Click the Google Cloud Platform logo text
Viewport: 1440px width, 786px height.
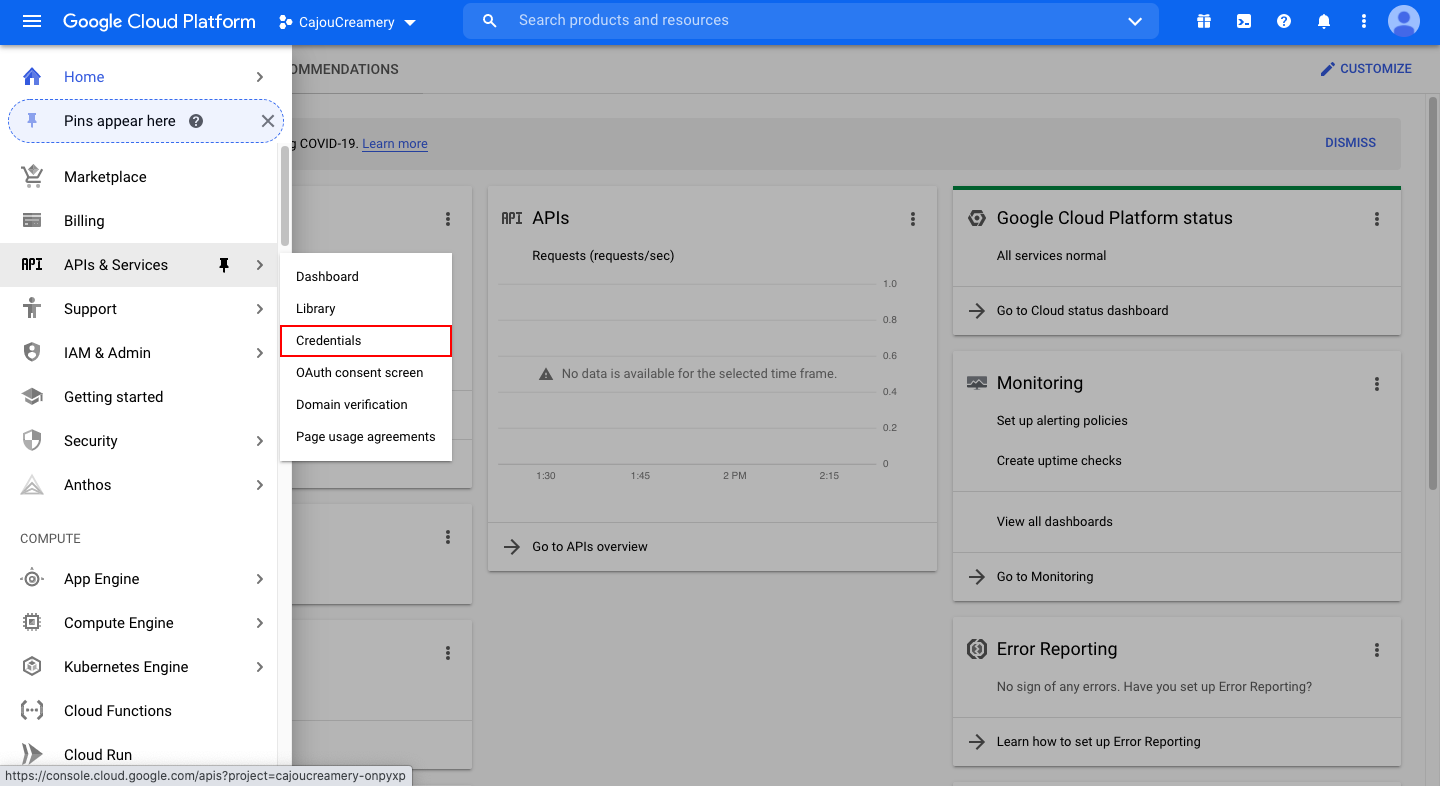[159, 21]
